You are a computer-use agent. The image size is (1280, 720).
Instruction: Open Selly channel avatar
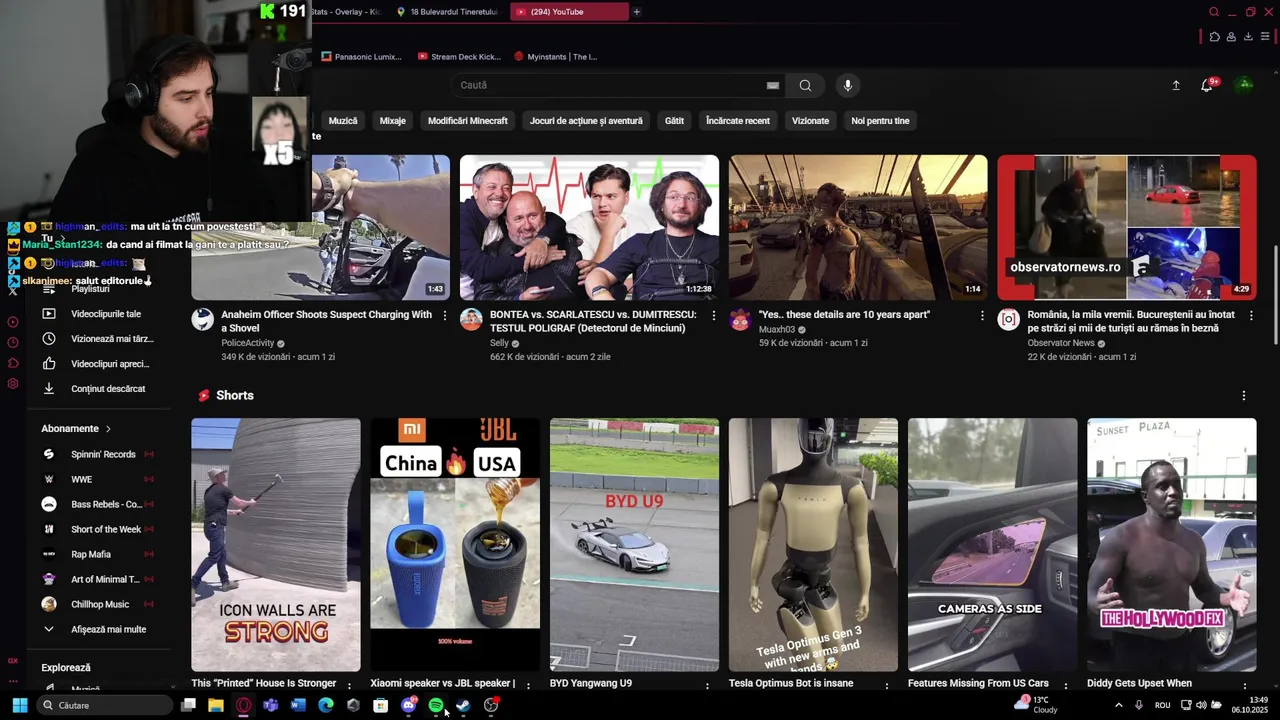[x=471, y=319]
